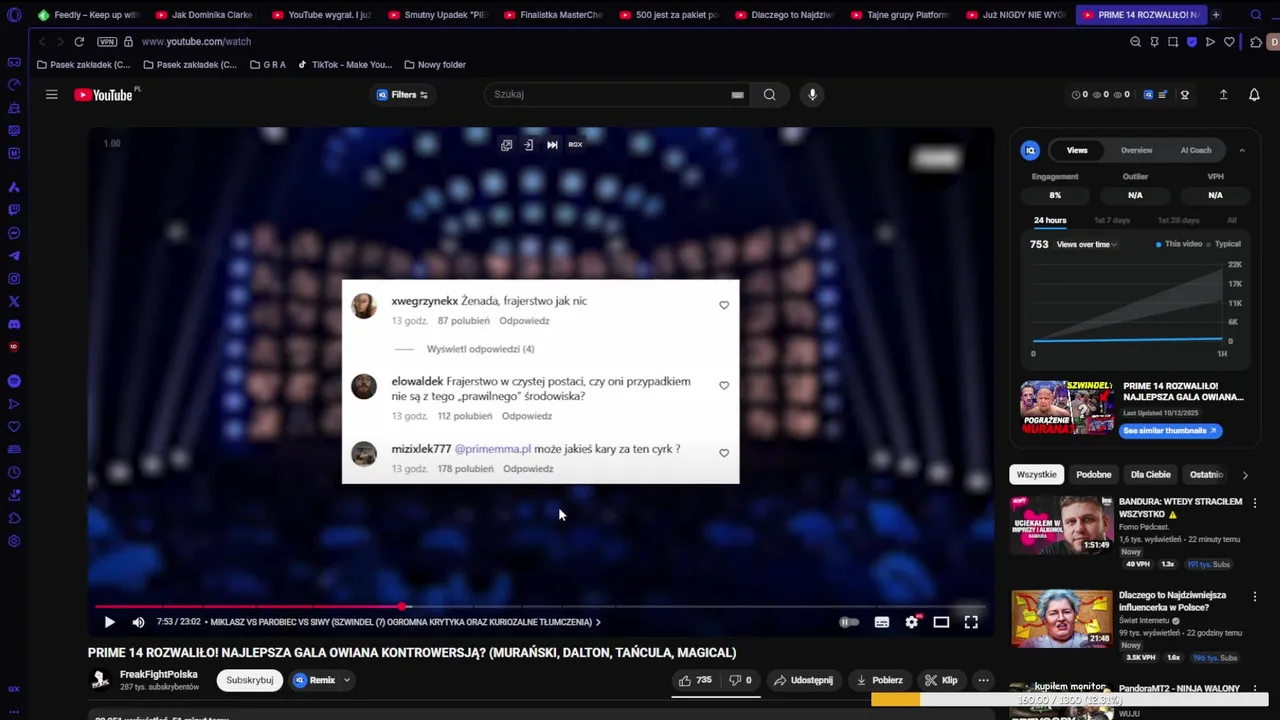Open the BANDURA video thumbnail
Image resolution: width=1280 pixels, height=720 pixels.
pos(1061,525)
